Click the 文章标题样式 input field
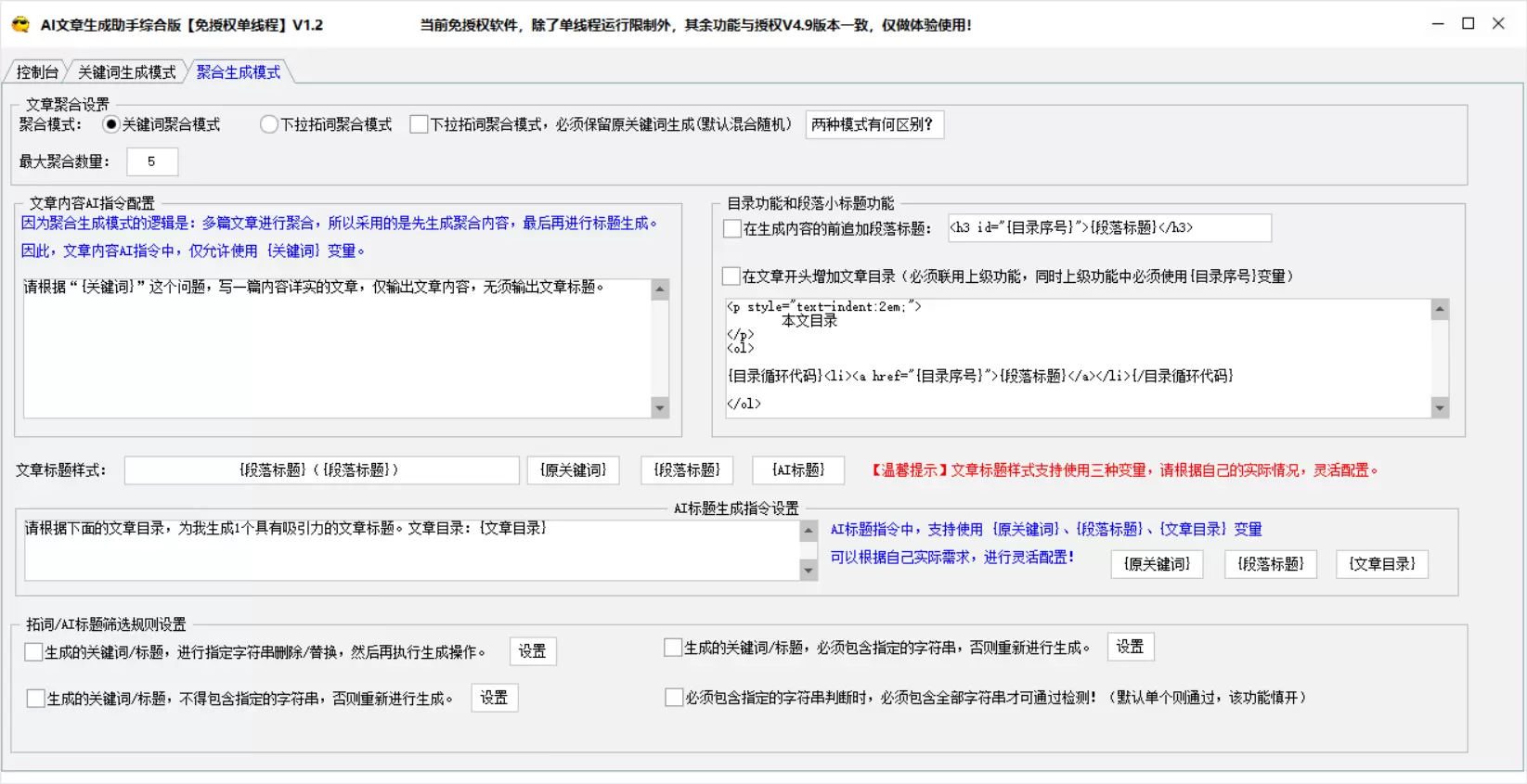The image size is (1527, 784). (321, 470)
